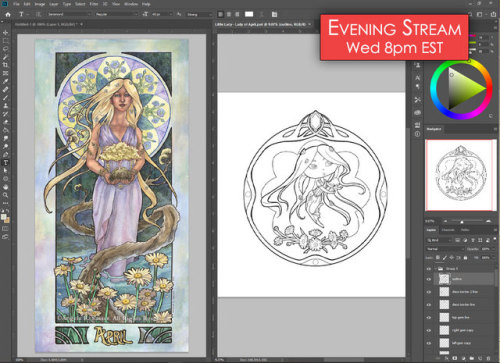Hide the Group 5 layer group
Image resolution: width=500 pixels, height=363 pixels.
[429, 268]
